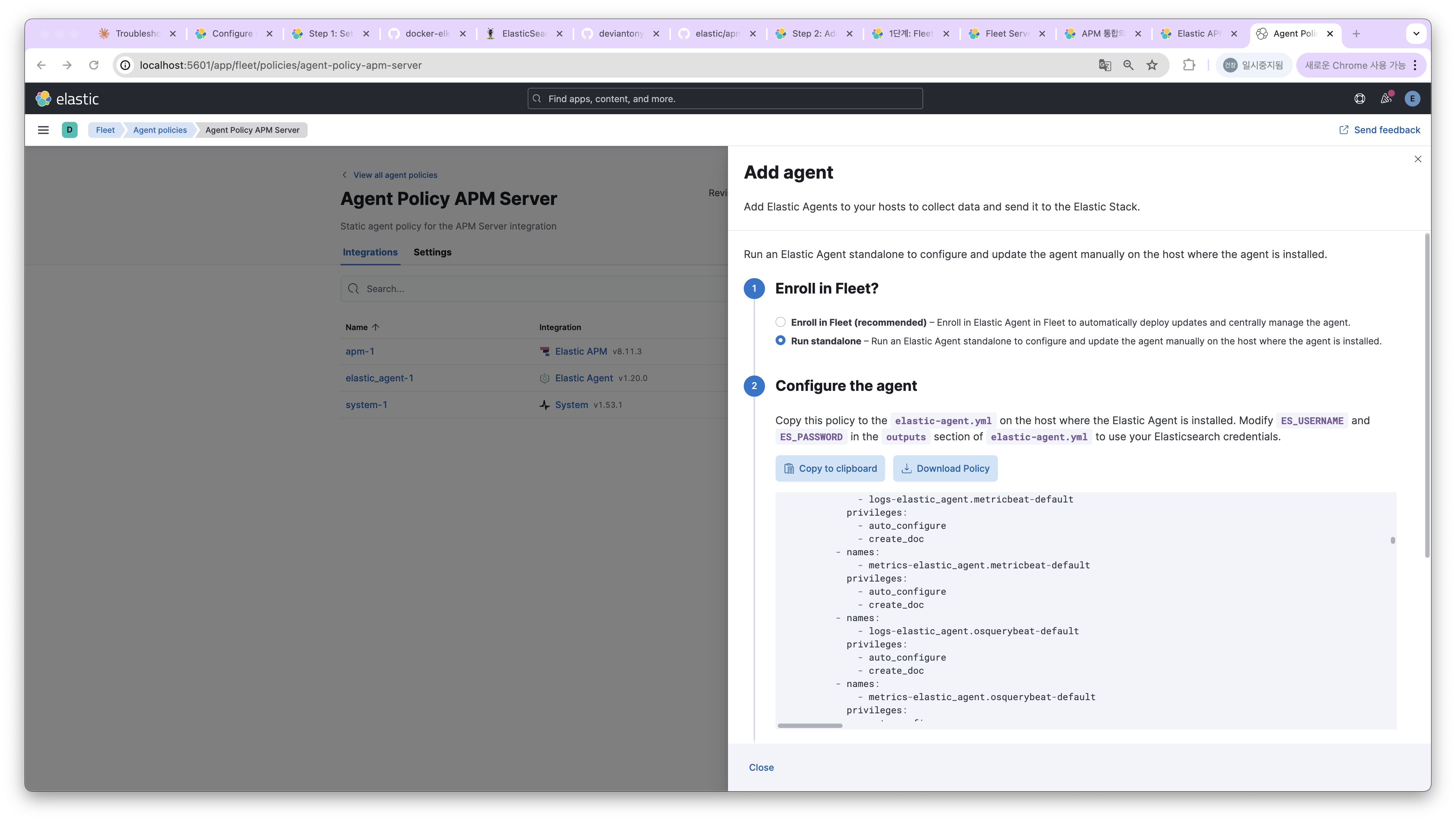
Task: Click Copy to clipboard button
Action: [830, 468]
